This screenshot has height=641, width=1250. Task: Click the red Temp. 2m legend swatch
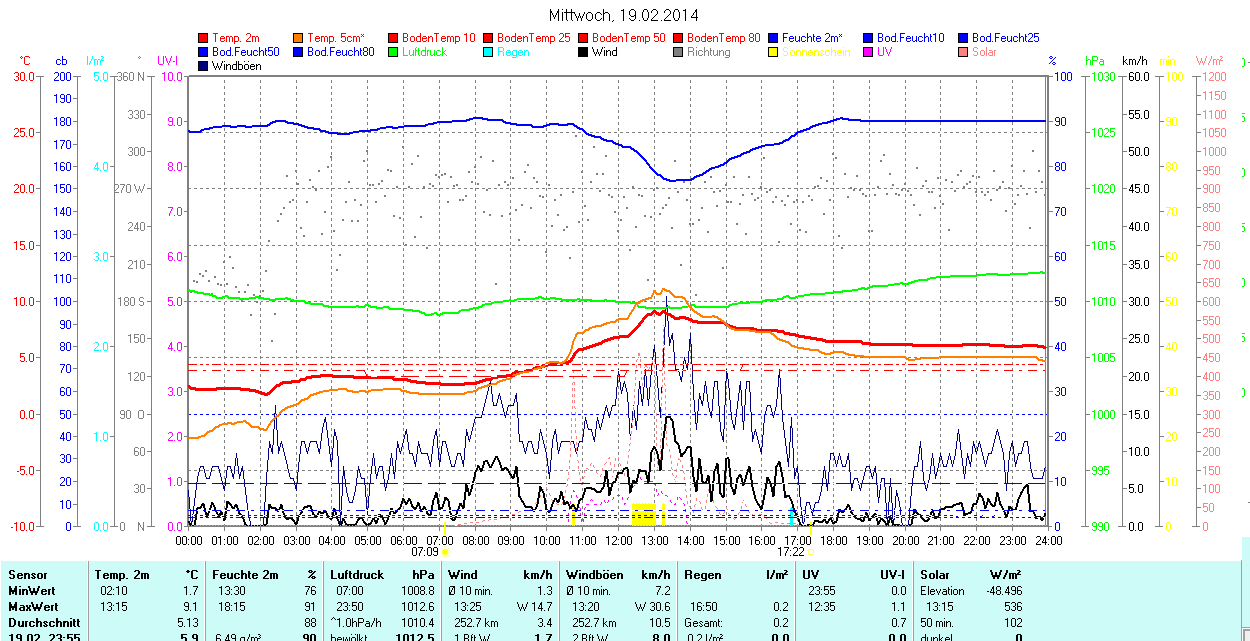[204, 38]
